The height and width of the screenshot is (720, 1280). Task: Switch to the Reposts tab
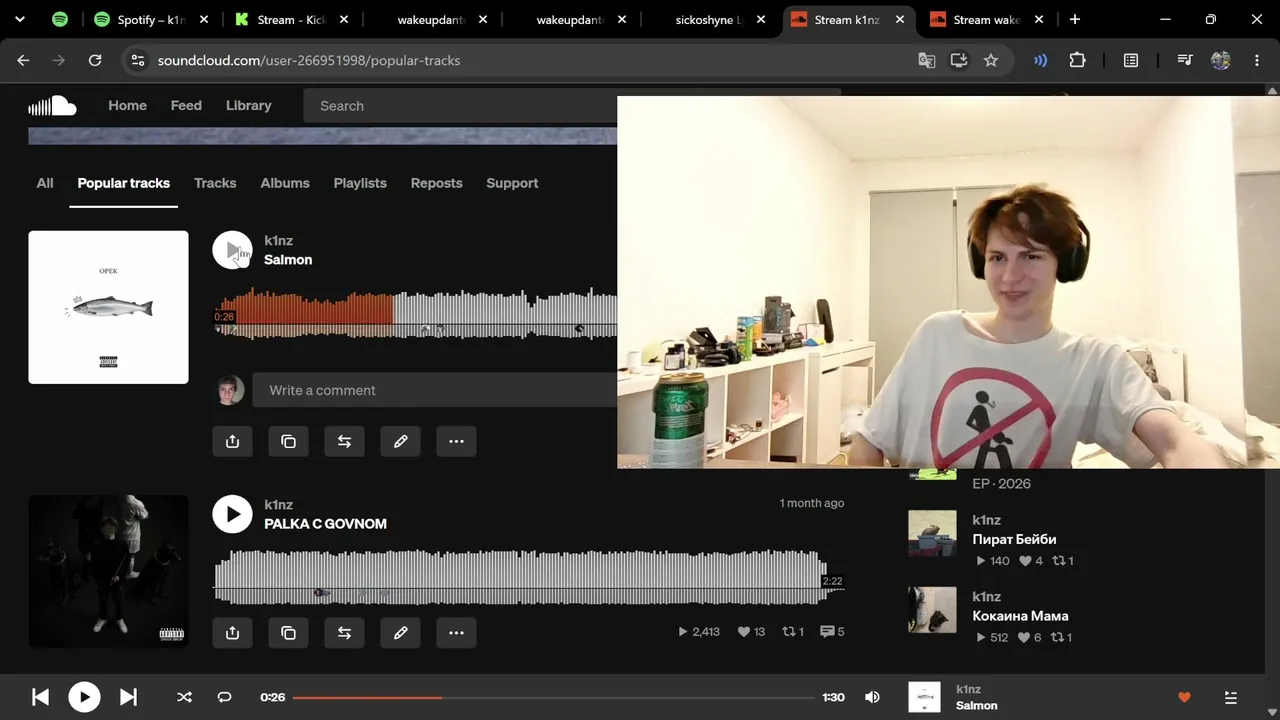click(x=436, y=183)
